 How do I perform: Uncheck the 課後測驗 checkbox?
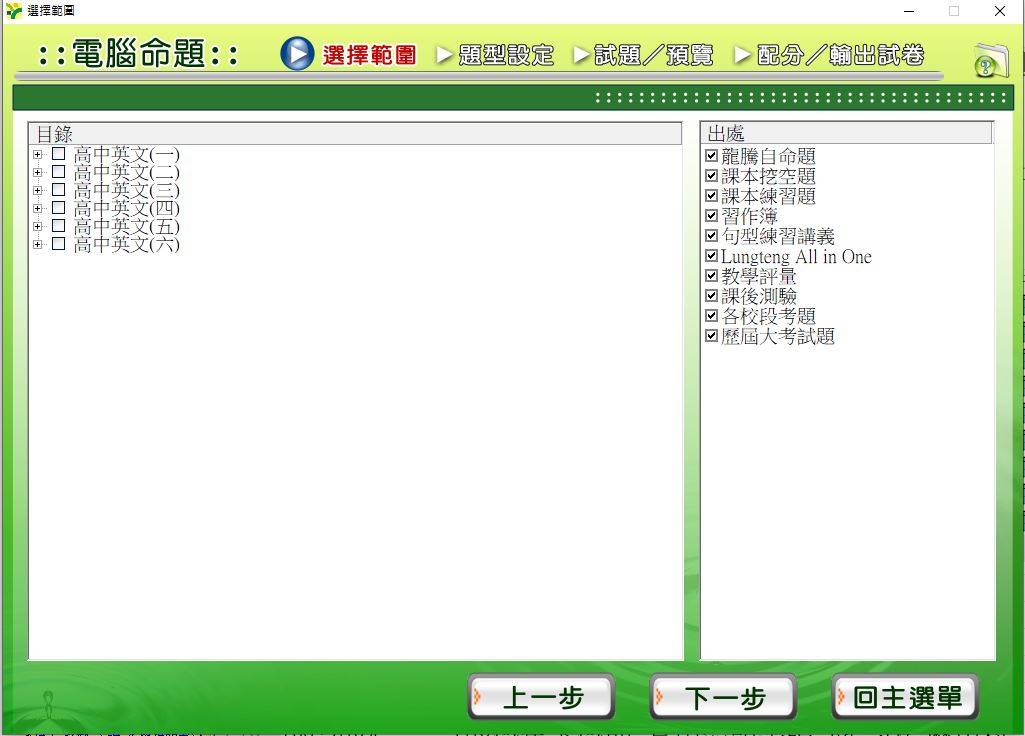(x=712, y=295)
